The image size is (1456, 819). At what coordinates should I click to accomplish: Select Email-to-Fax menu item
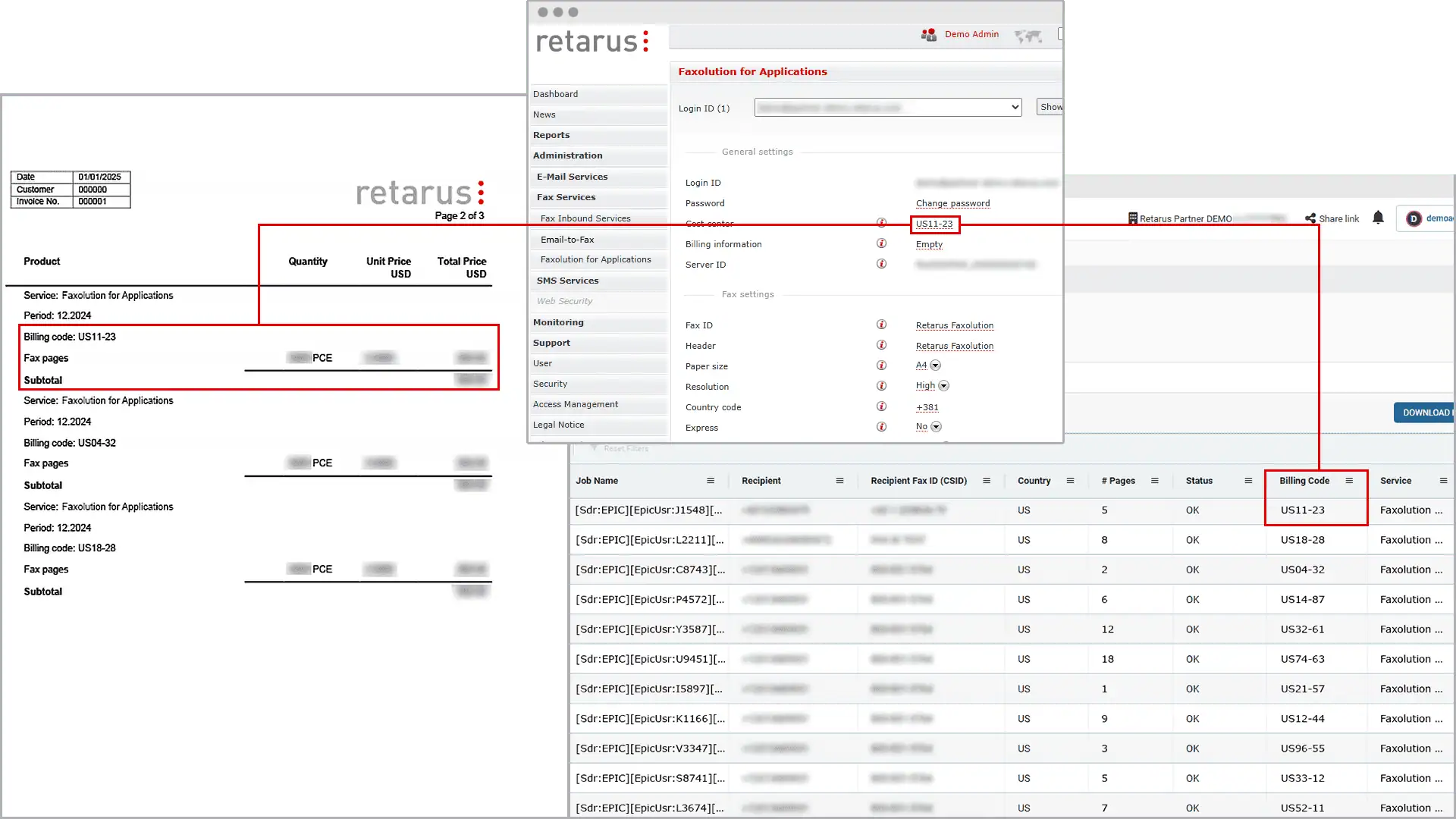[599, 240]
